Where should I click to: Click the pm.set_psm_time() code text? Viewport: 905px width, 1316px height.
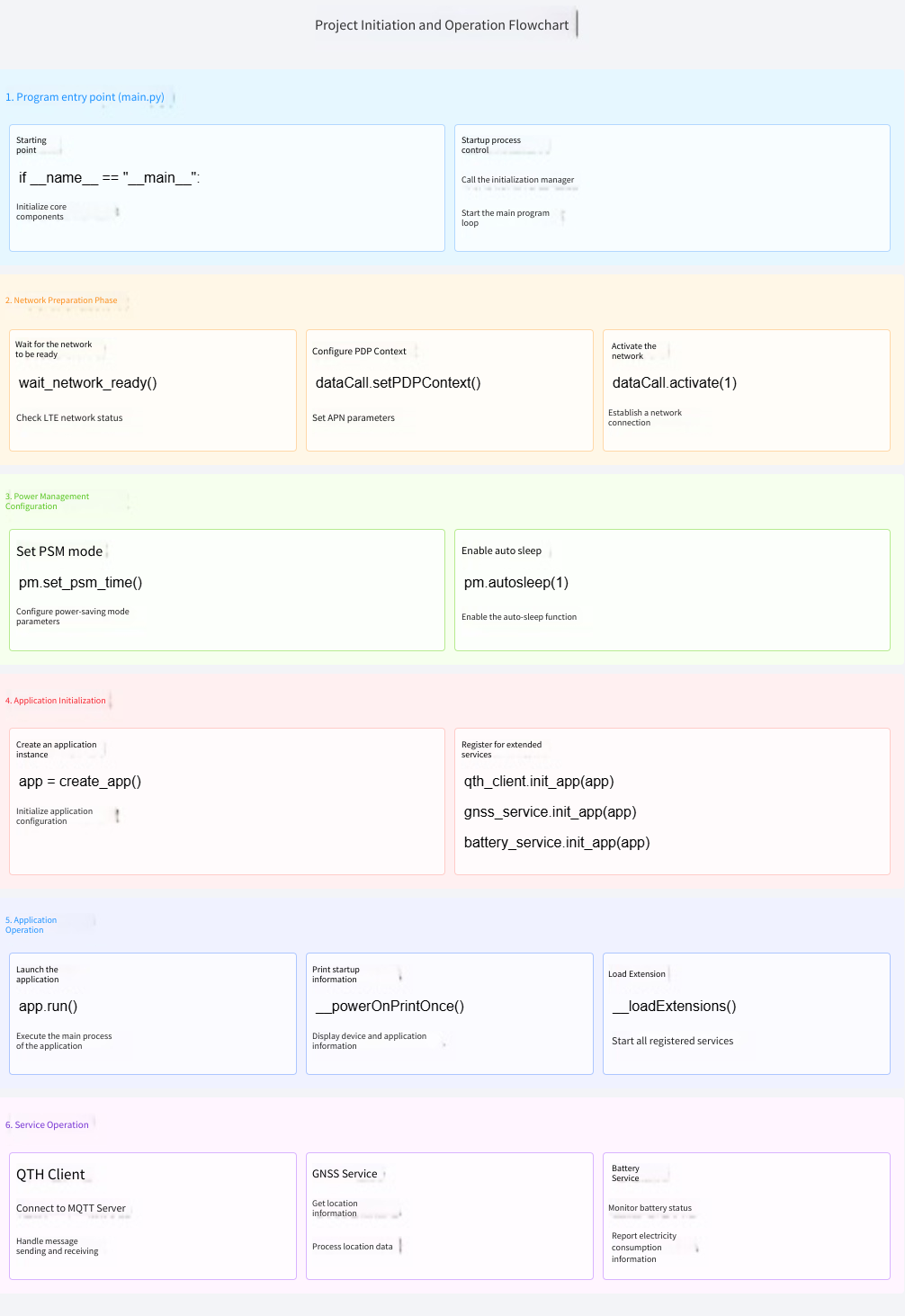[80, 583]
